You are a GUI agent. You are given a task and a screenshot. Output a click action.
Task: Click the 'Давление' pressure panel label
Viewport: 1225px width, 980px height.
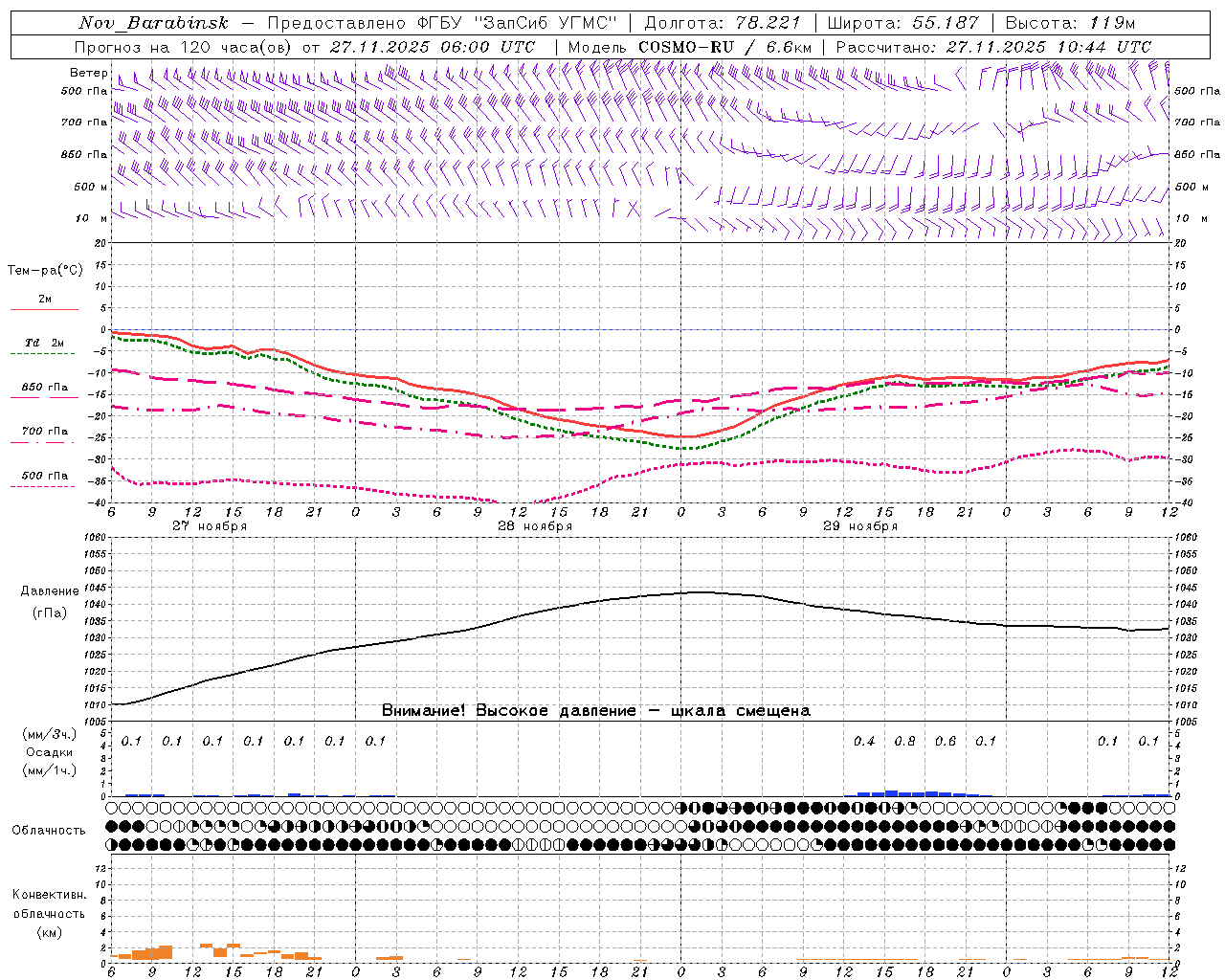point(50,591)
